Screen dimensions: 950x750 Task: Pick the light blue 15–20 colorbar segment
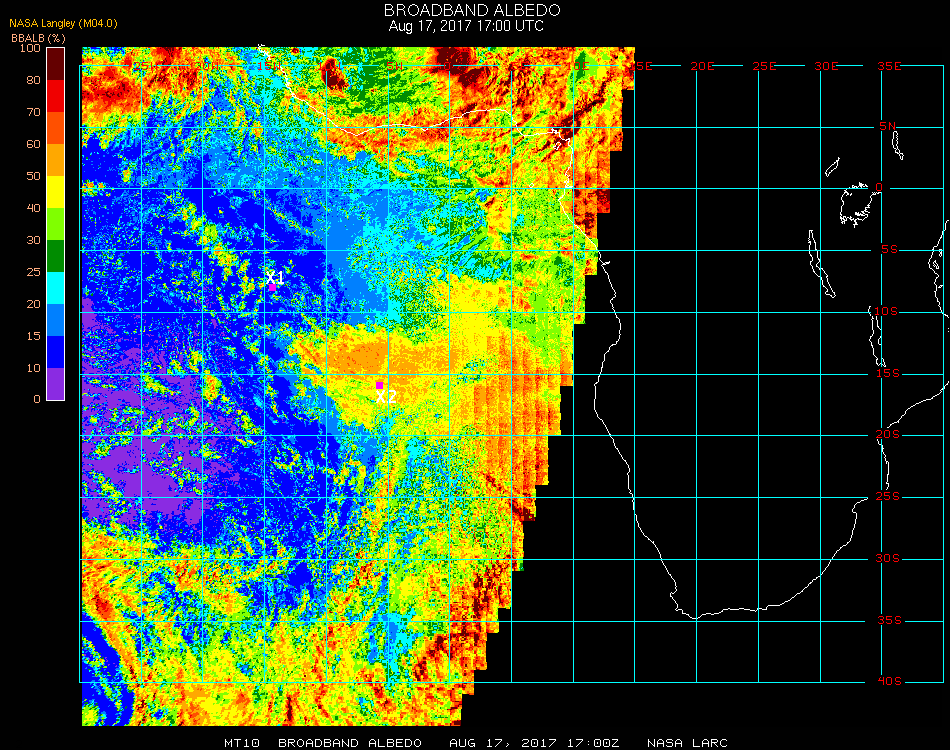[x=56, y=320]
